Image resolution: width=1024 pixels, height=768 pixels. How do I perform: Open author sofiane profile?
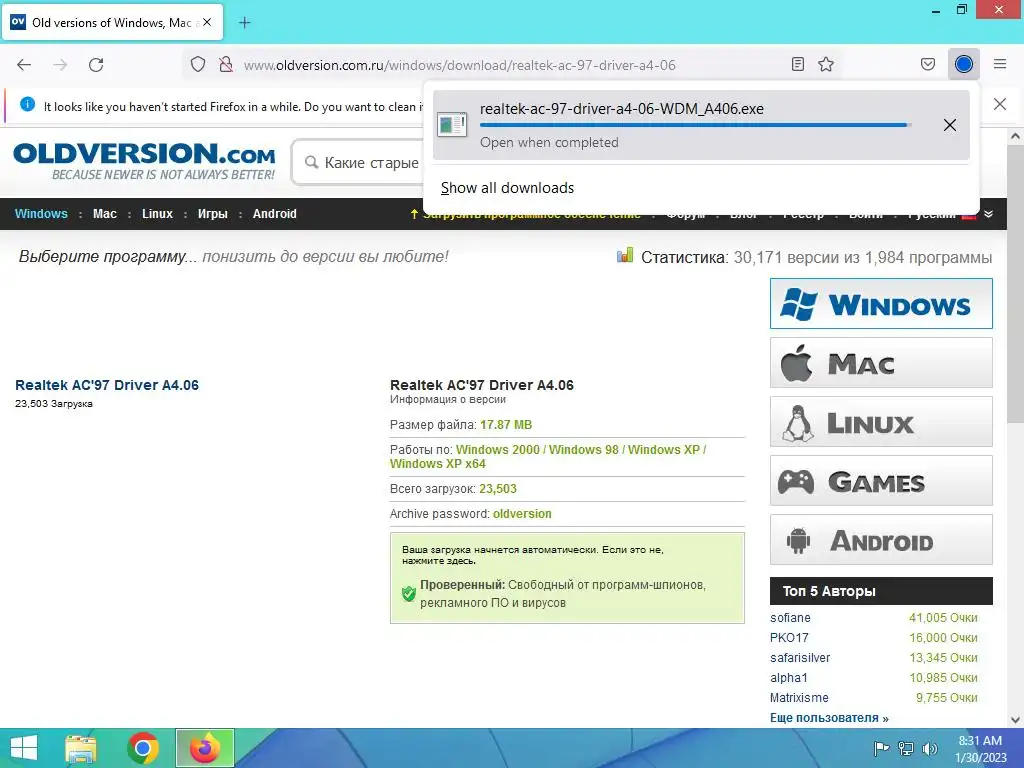(x=790, y=618)
